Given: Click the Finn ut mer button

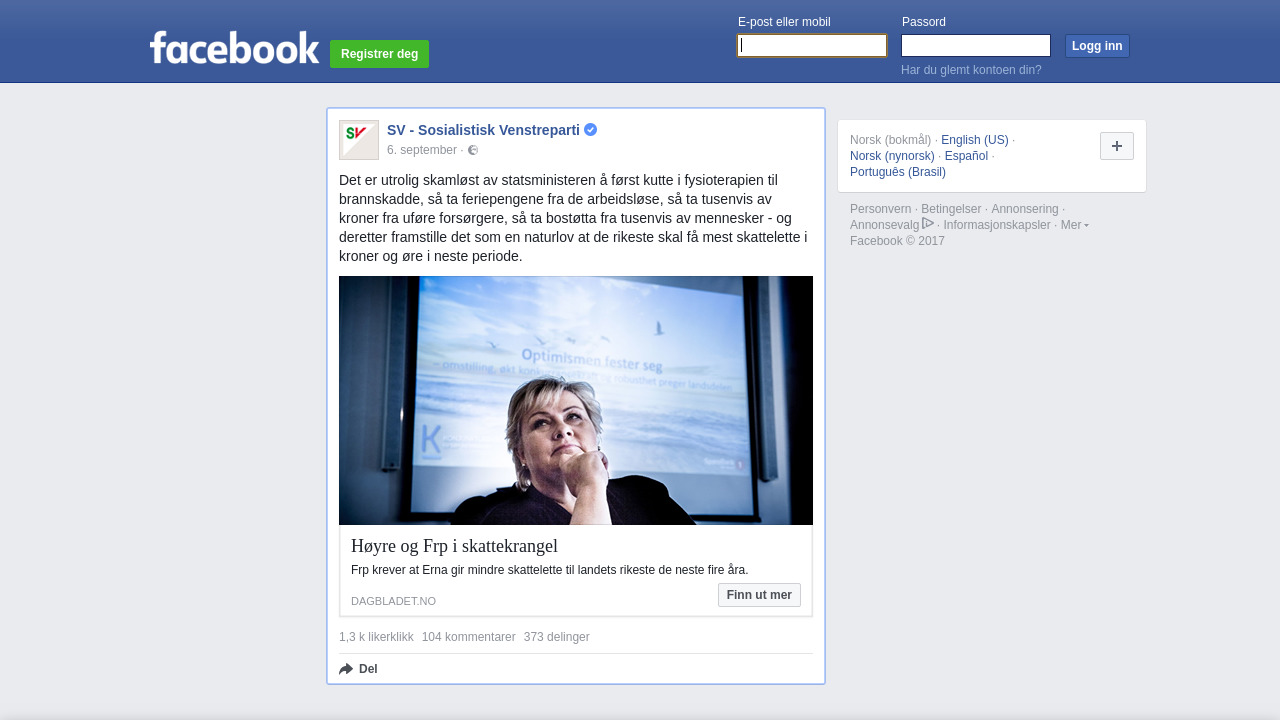Looking at the screenshot, I should coord(759,595).
